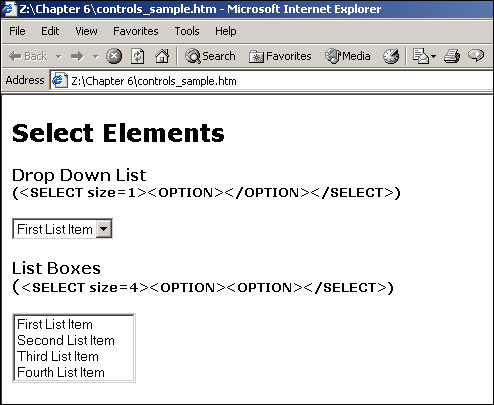Open the Tools menu
The width and height of the screenshot is (494, 405).
[x=187, y=31]
